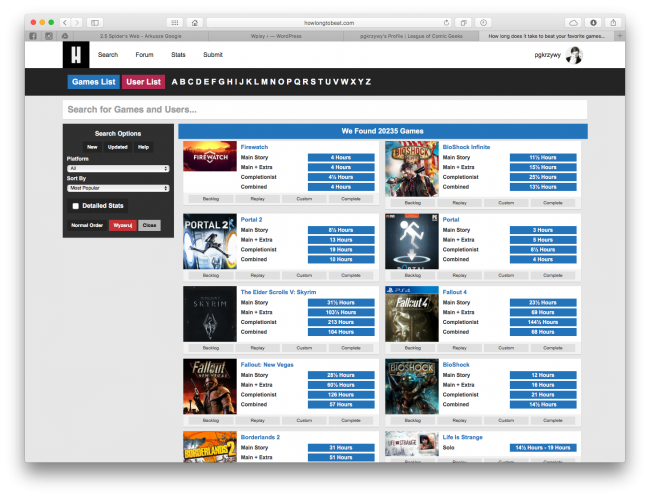This screenshot has width=650, height=498.
Task: Click Replay under BioShock Infinite
Action: pyautogui.click(x=459, y=203)
